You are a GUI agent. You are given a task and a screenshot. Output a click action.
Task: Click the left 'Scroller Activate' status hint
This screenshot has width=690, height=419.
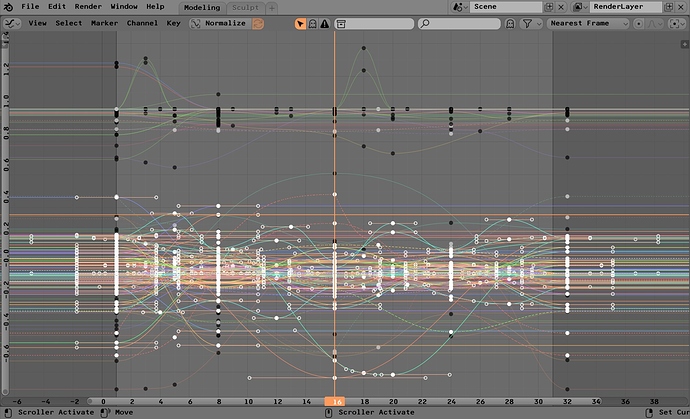click(56, 412)
